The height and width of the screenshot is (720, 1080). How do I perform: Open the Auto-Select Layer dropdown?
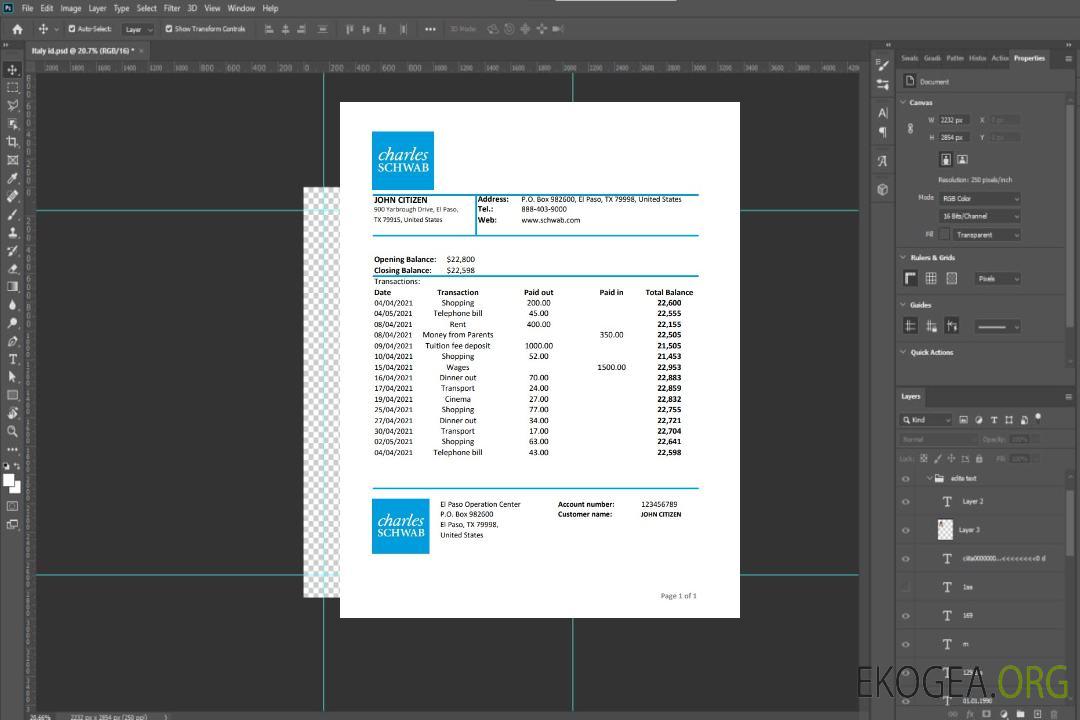coord(138,29)
